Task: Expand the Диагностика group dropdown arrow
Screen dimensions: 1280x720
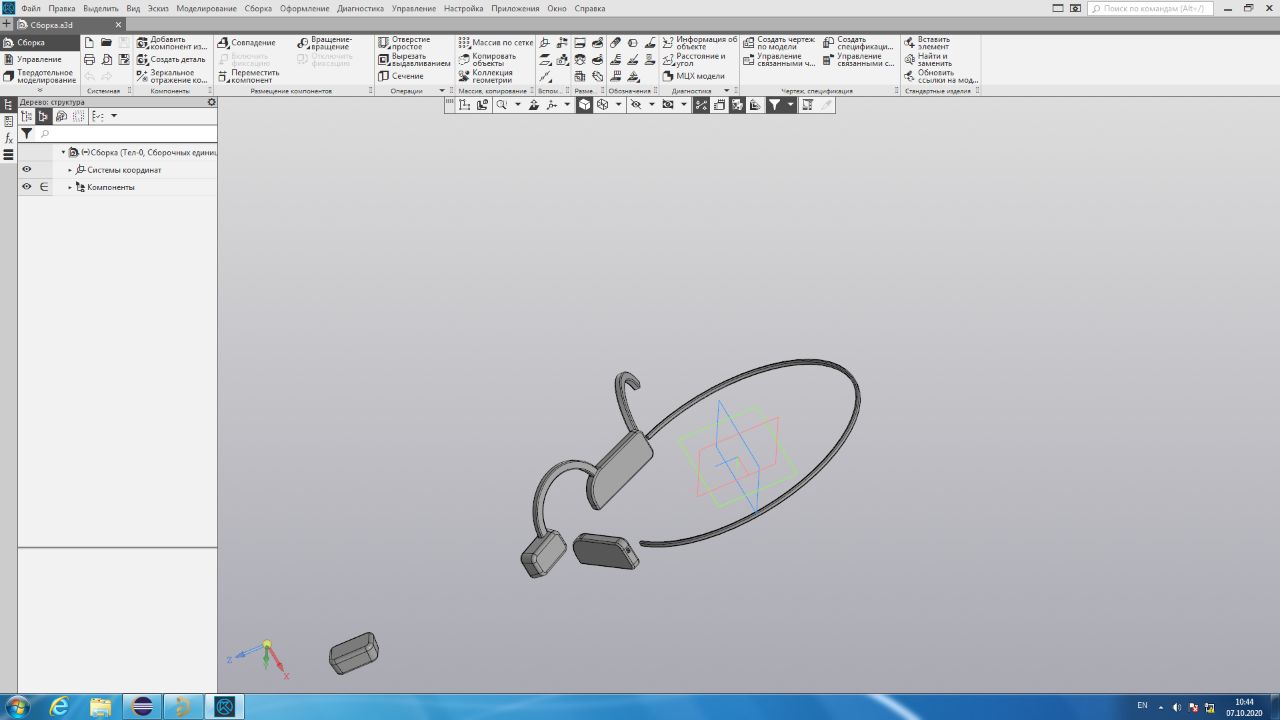Action: 726,91
